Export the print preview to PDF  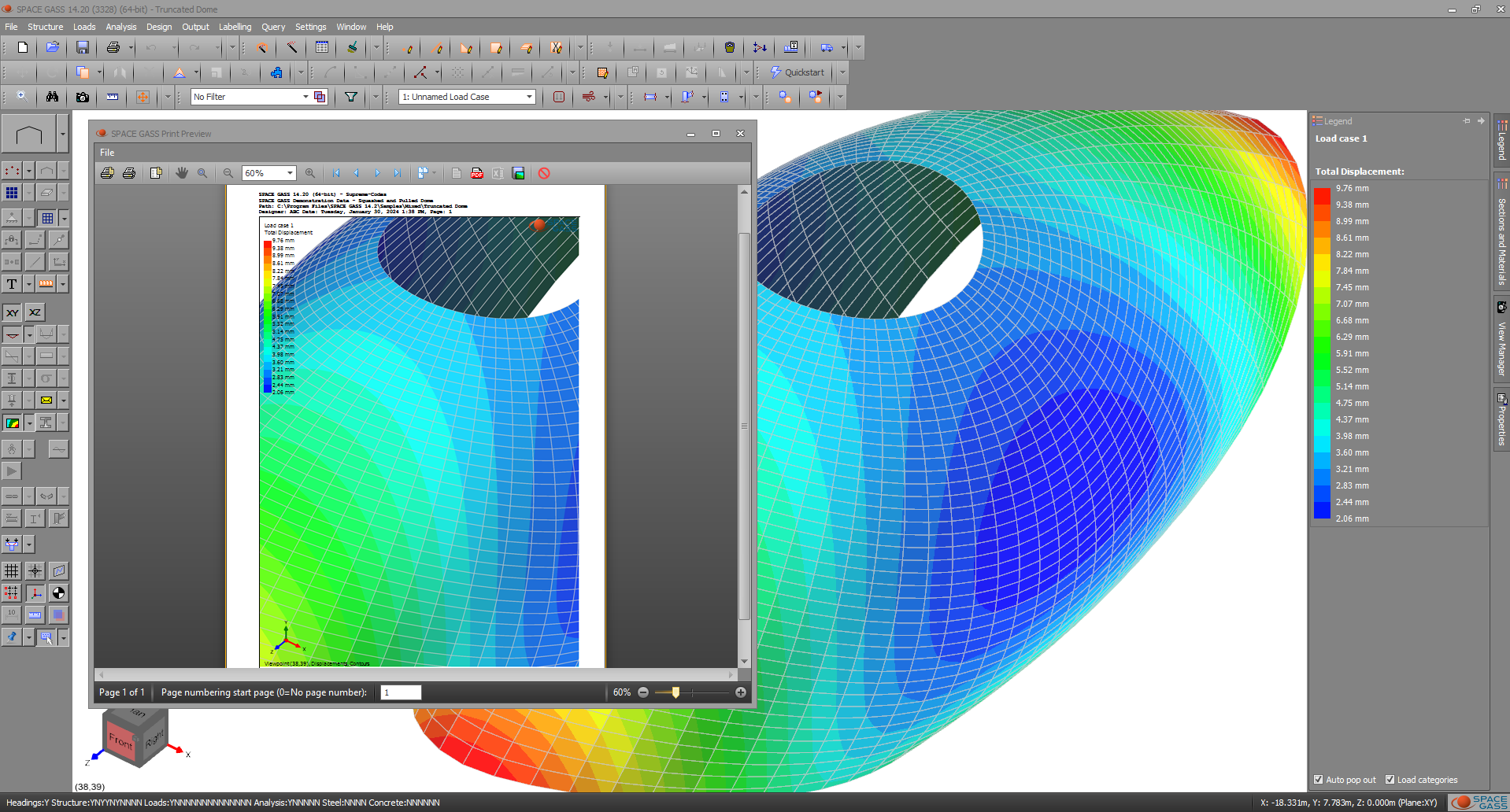coord(476,173)
